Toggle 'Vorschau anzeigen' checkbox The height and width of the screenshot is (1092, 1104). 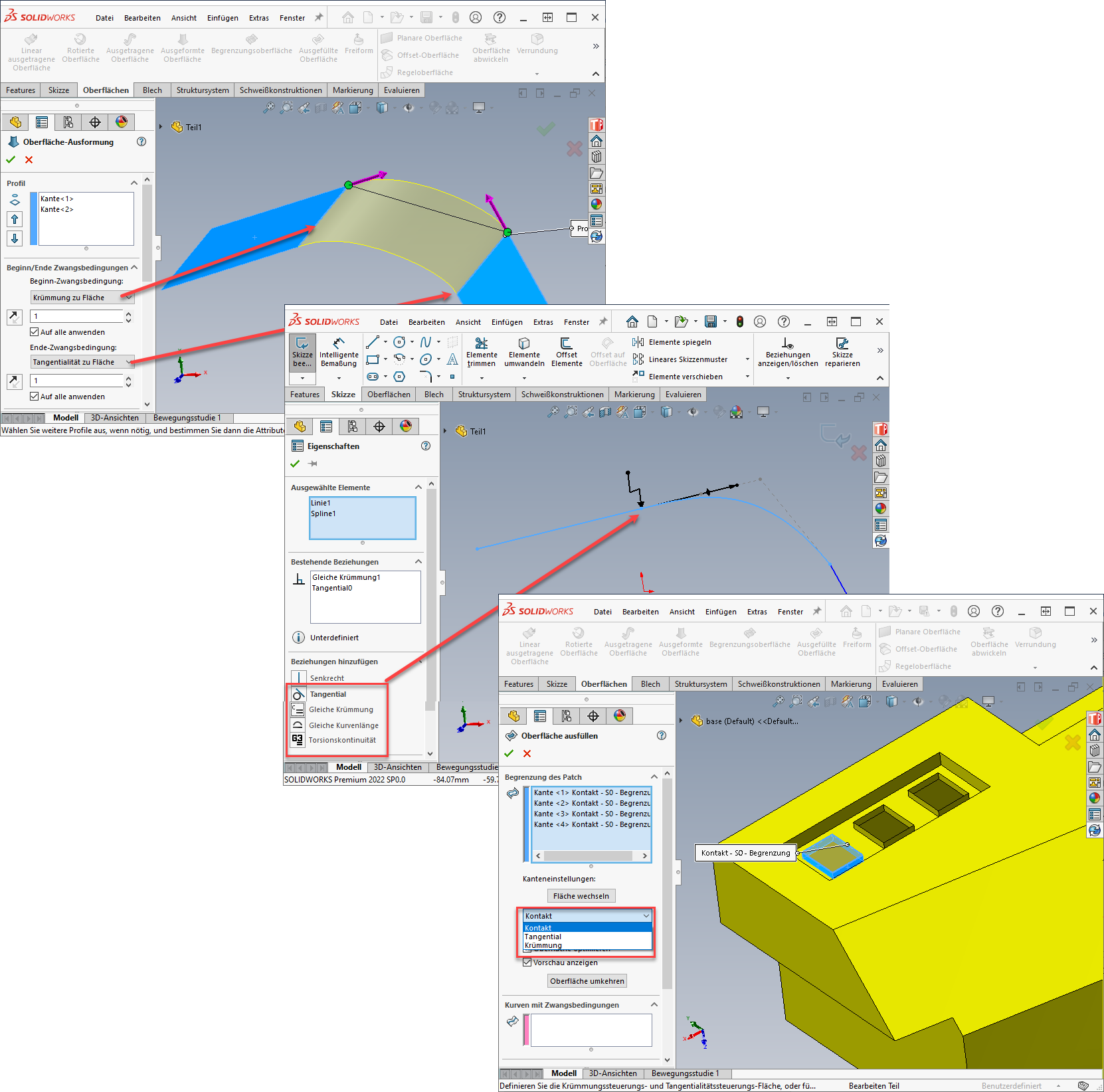point(527,962)
